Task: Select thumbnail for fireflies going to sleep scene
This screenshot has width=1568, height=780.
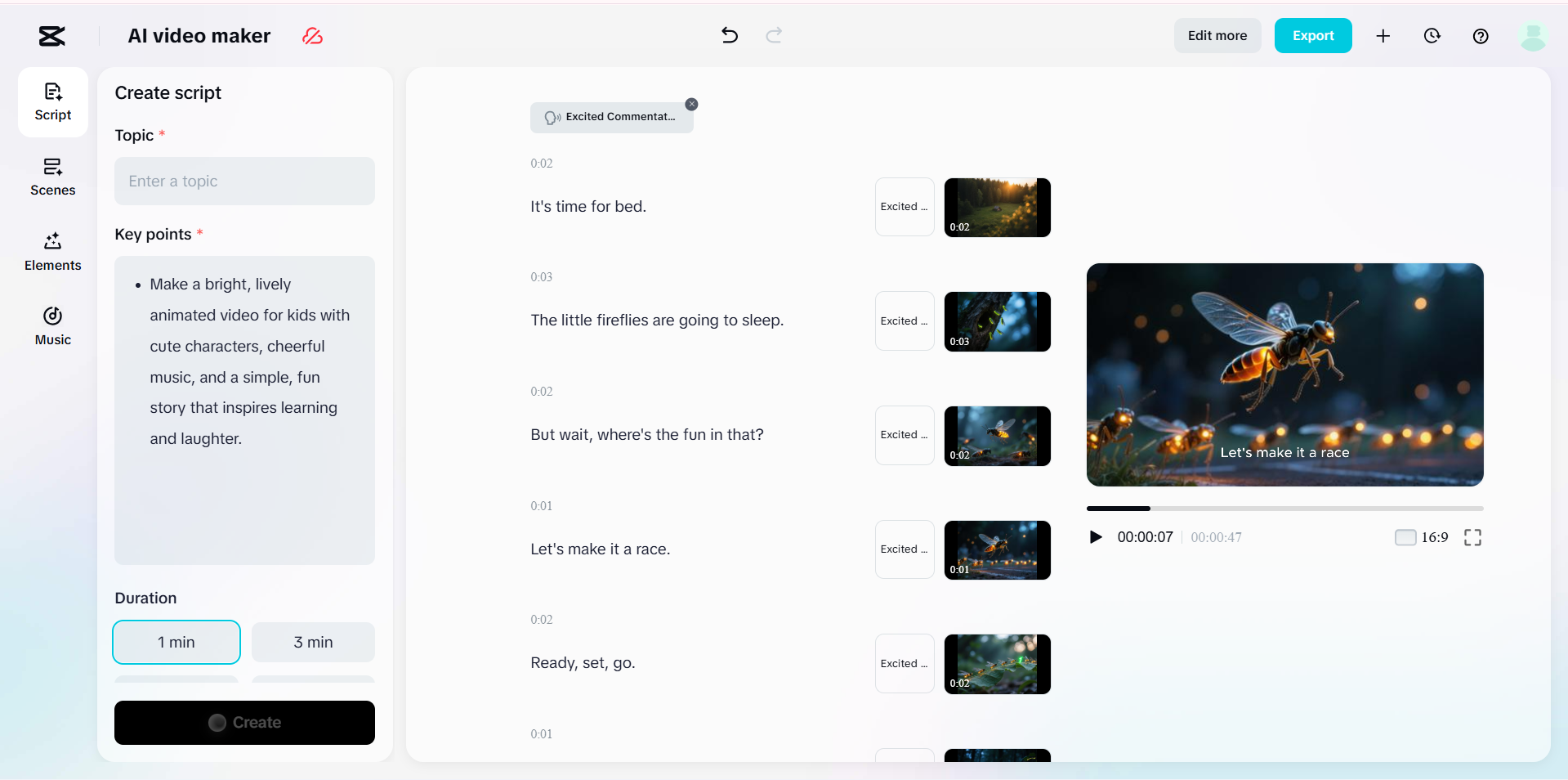Action: tap(998, 322)
